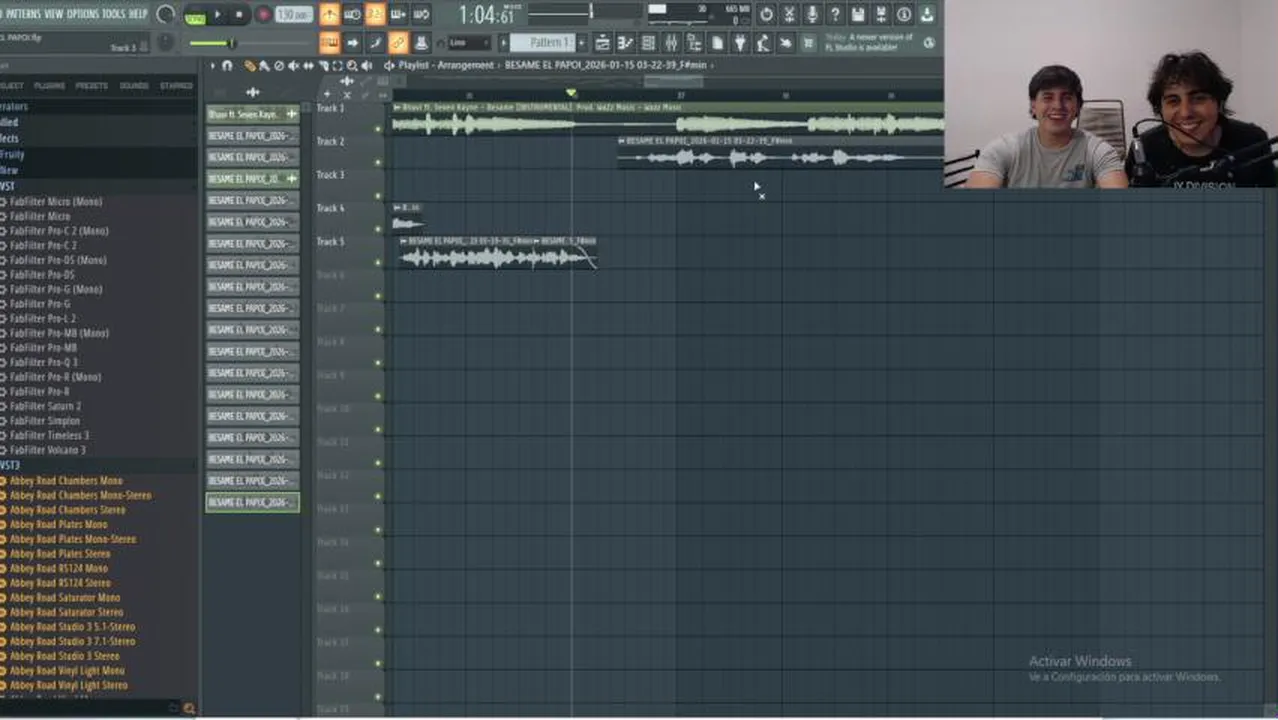This screenshot has height=720, width=1278.
Task: Select the playback speaker tool
Action: point(366,65)
